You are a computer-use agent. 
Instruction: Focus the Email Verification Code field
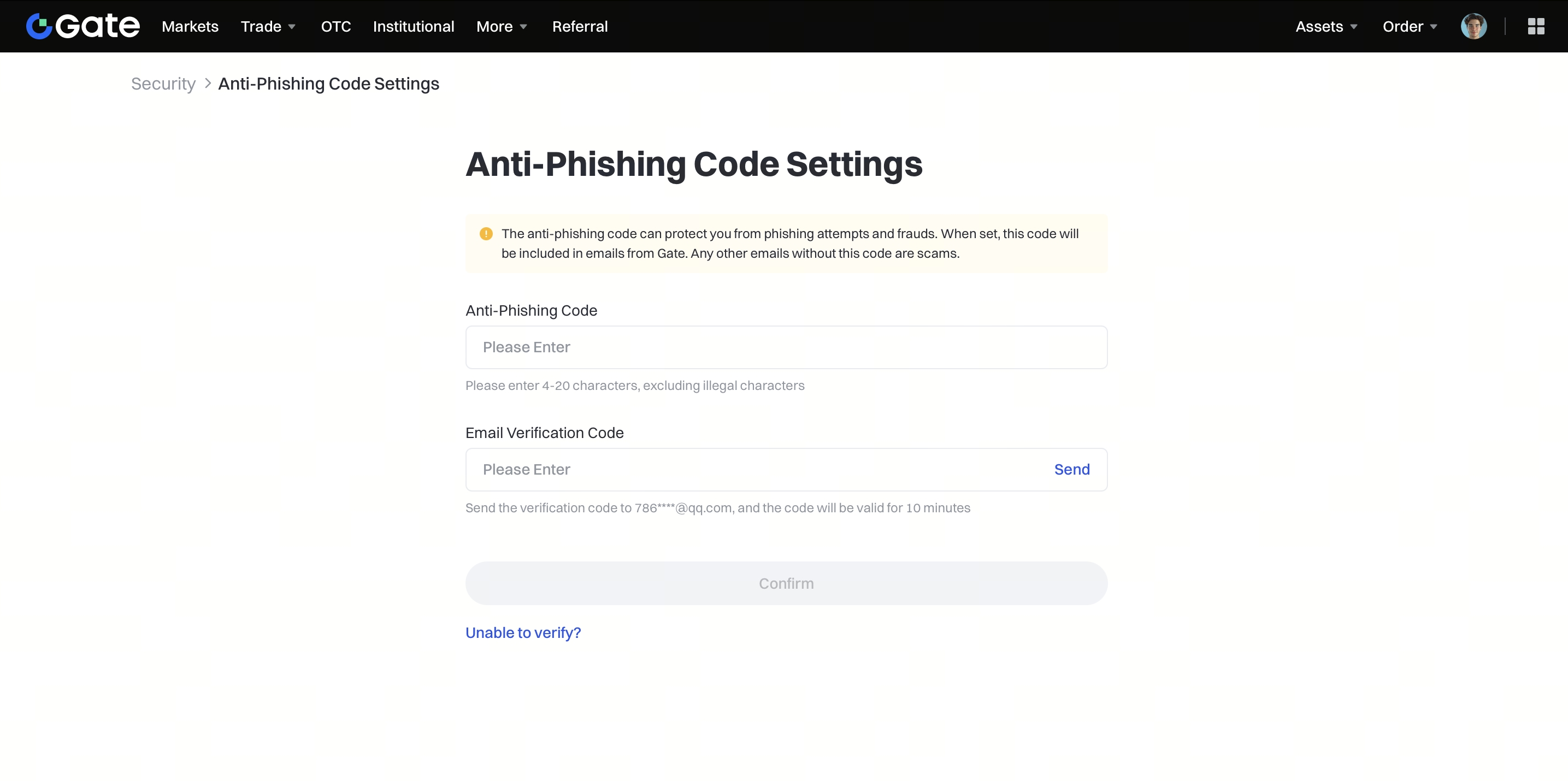click(755, 470)
